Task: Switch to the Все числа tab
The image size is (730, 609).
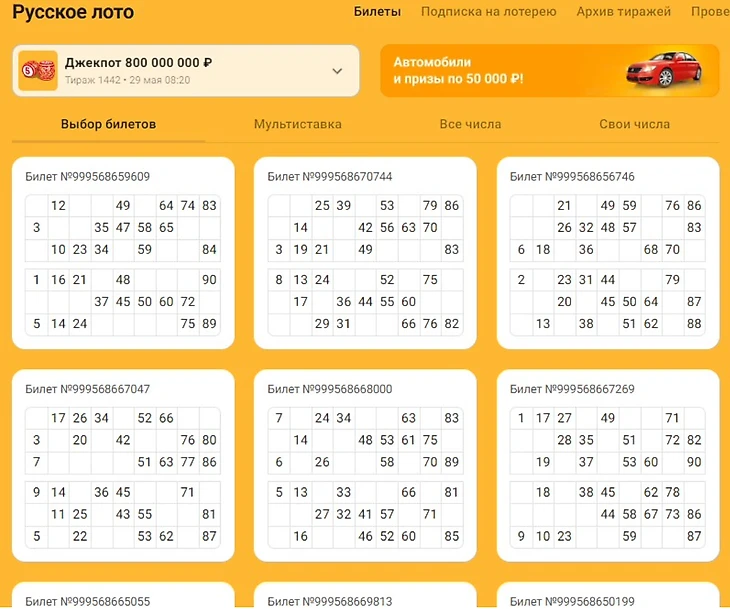Action: tap(470, 124)
